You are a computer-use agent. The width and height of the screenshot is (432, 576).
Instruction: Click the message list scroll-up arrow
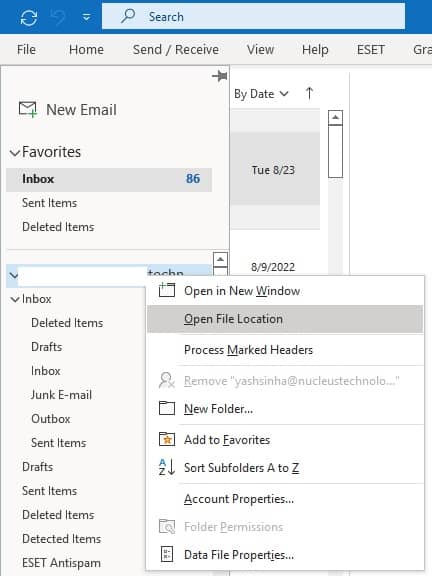point(335,118)
